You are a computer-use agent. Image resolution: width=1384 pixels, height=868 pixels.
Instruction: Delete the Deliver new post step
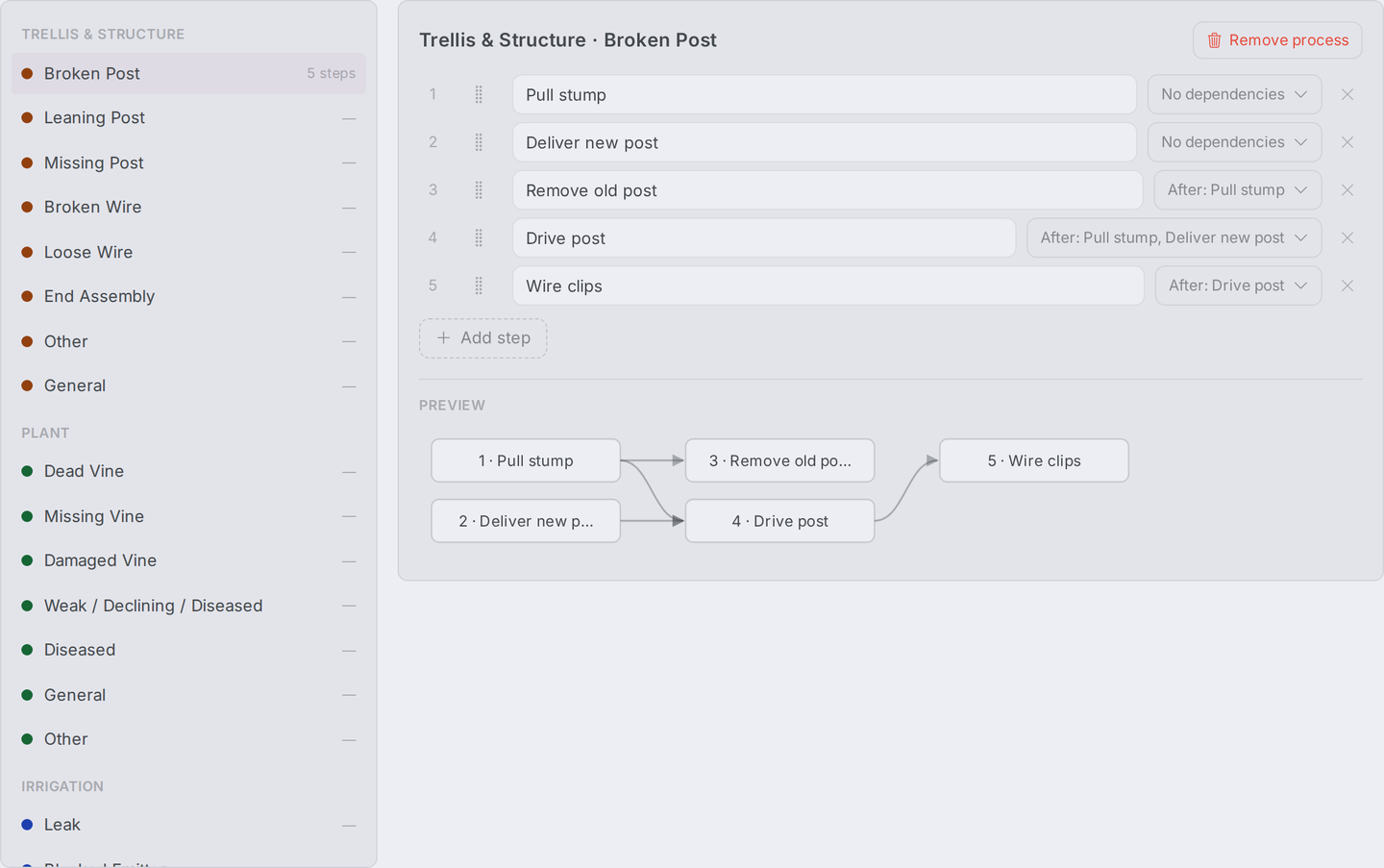point(1347,142)
